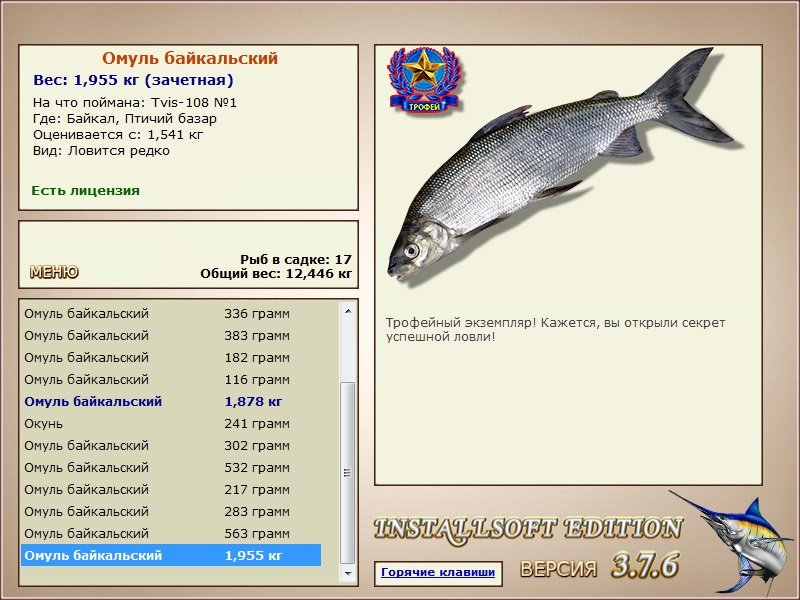Open the Горячие клавиши link

click(438, 572)
